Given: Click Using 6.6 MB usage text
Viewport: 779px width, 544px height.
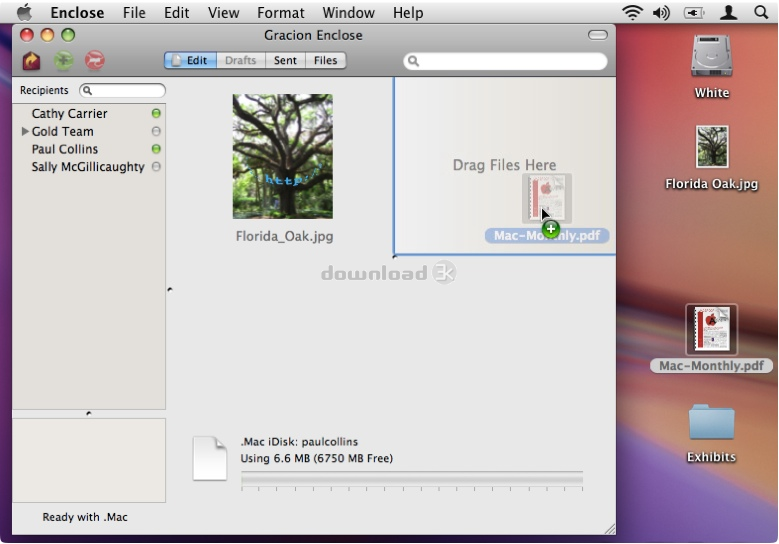Looking at the screenshot, I should coord(316,458).
